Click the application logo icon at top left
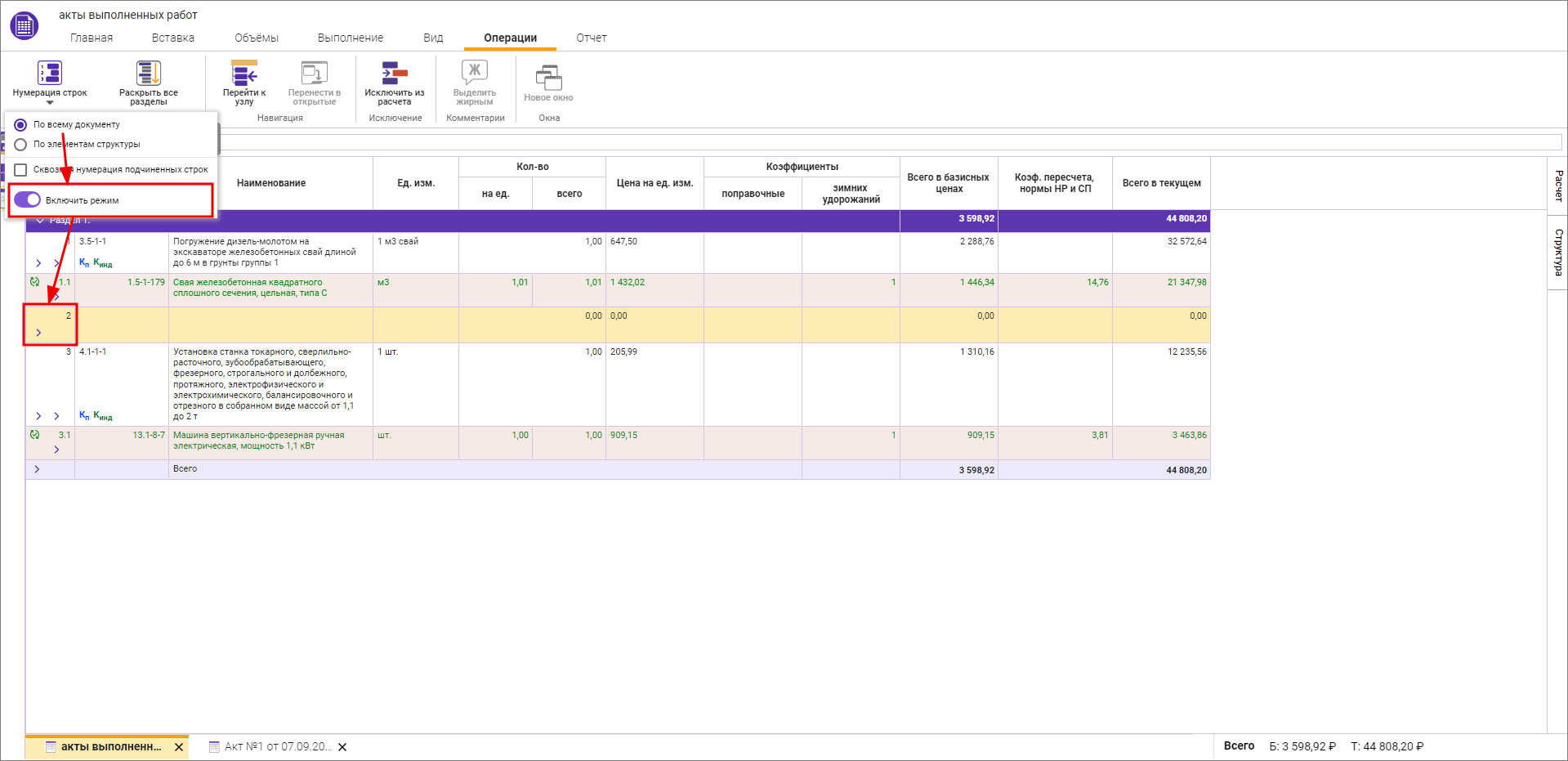The height and width of the screenshot is (761, 1568). point(24,26)
